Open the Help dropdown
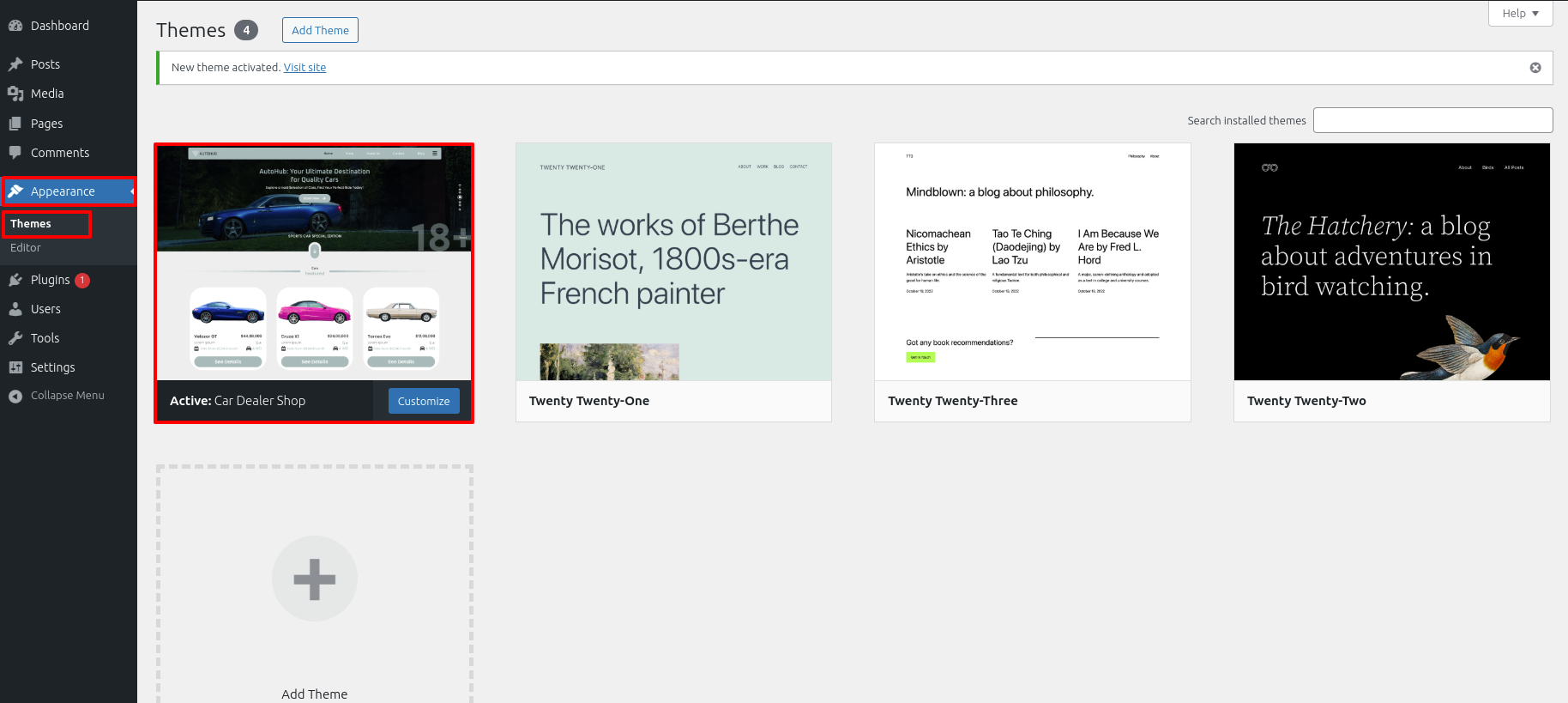 1520,13
